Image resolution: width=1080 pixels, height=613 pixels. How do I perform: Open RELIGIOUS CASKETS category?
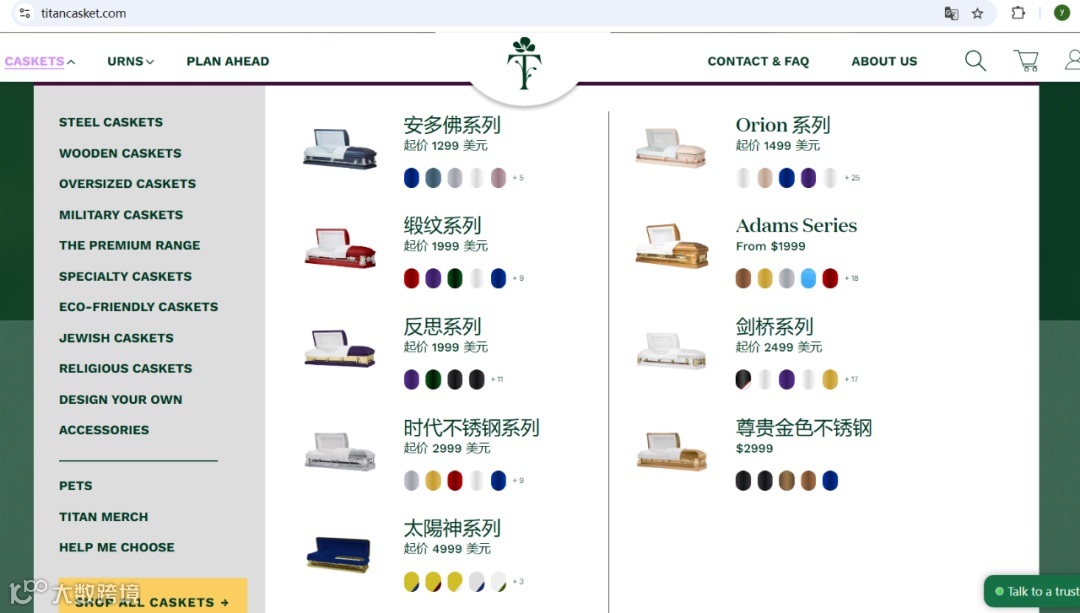pyautogui.click(x=125, y=368)
